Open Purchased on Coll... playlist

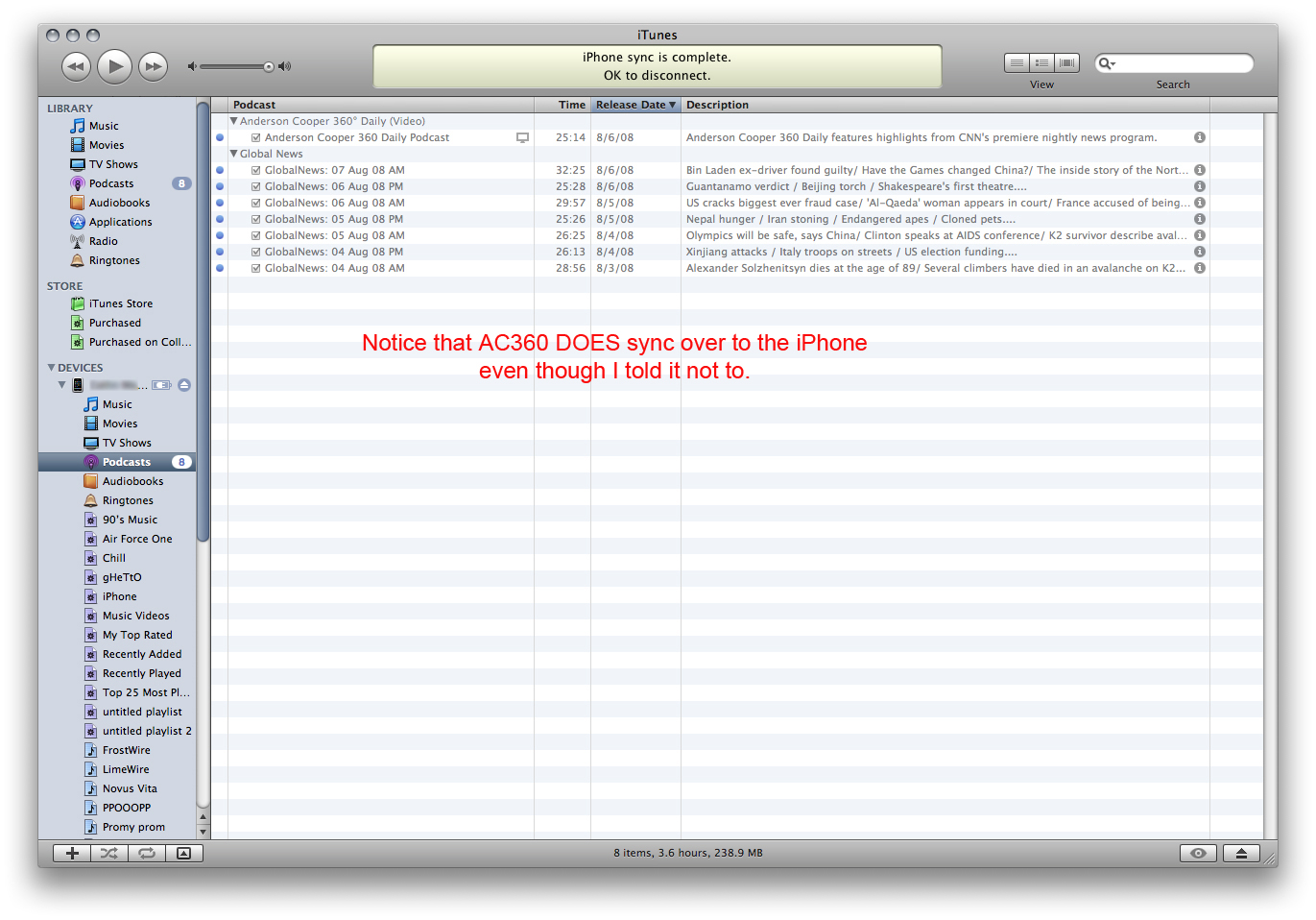pyautogui.click(x=139, y=342)
